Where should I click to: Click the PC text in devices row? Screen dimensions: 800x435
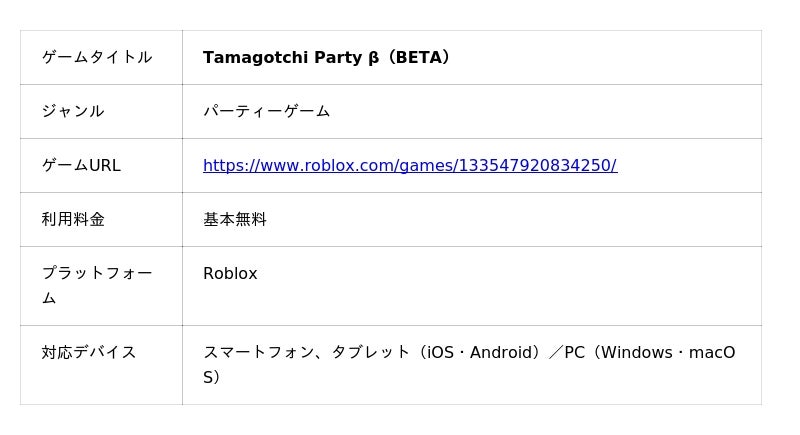(x=574, y=353)
